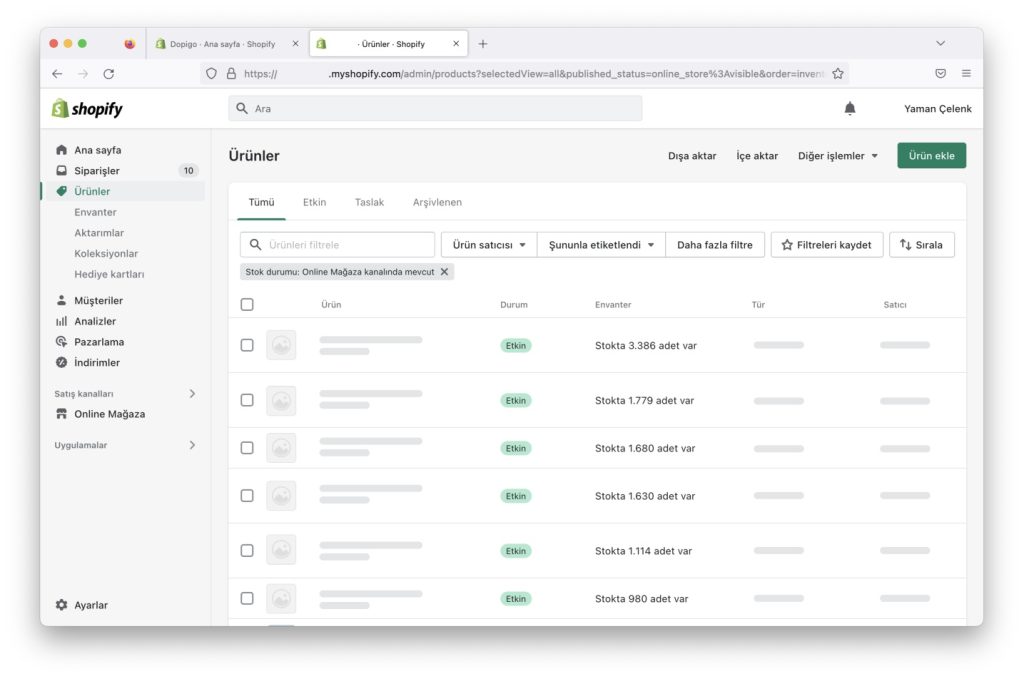Click Etkin badge of 3.386 stock row
1024x679 pixels.
click(x=515, y=345)
